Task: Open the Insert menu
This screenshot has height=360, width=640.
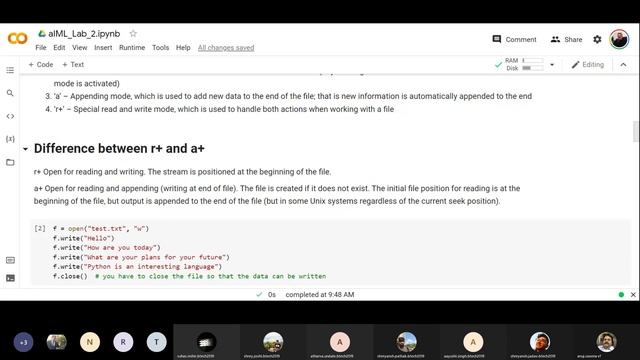Action: tap(103, 48)
